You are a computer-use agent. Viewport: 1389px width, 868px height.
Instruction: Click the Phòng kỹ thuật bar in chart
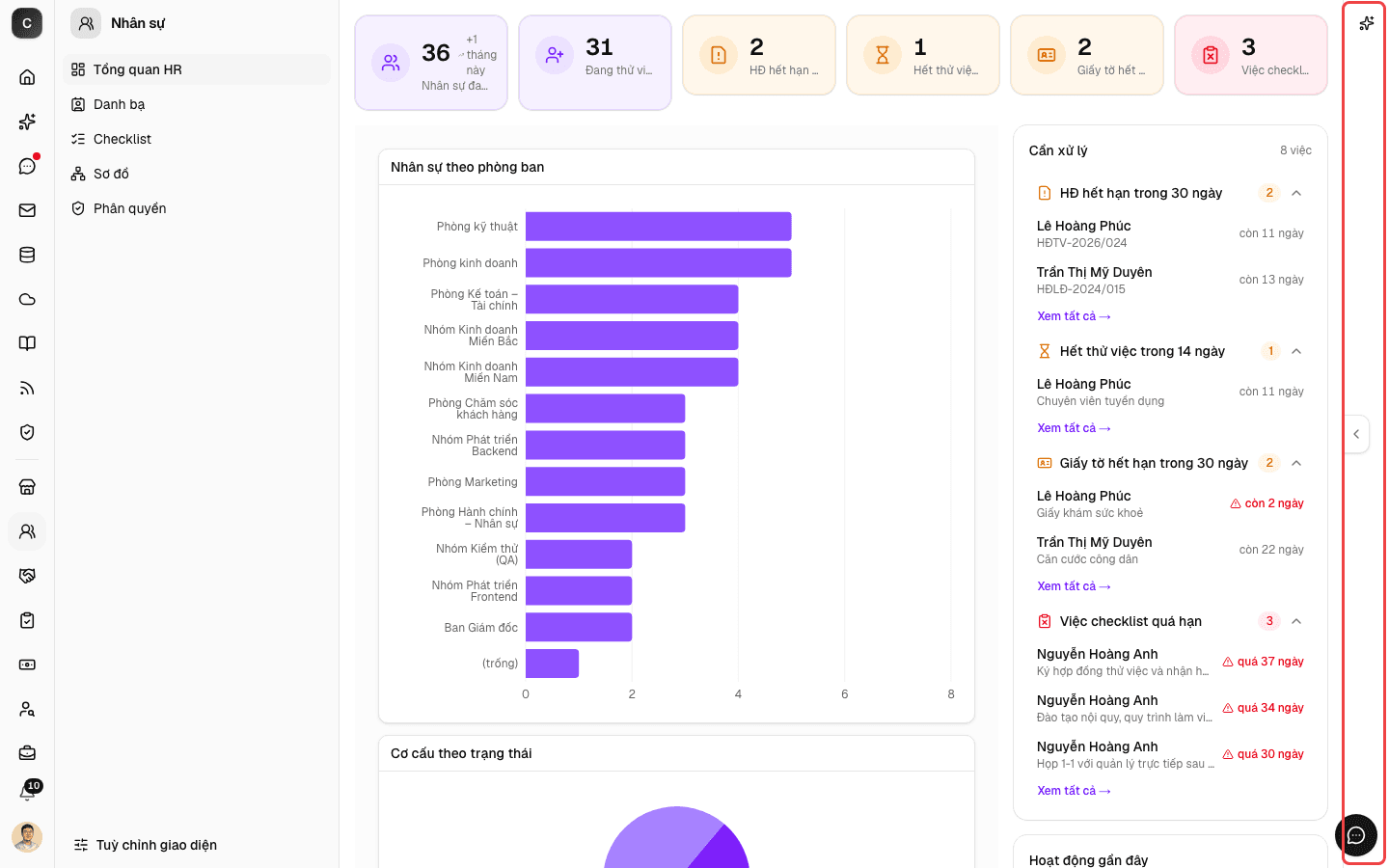[659, 227]
